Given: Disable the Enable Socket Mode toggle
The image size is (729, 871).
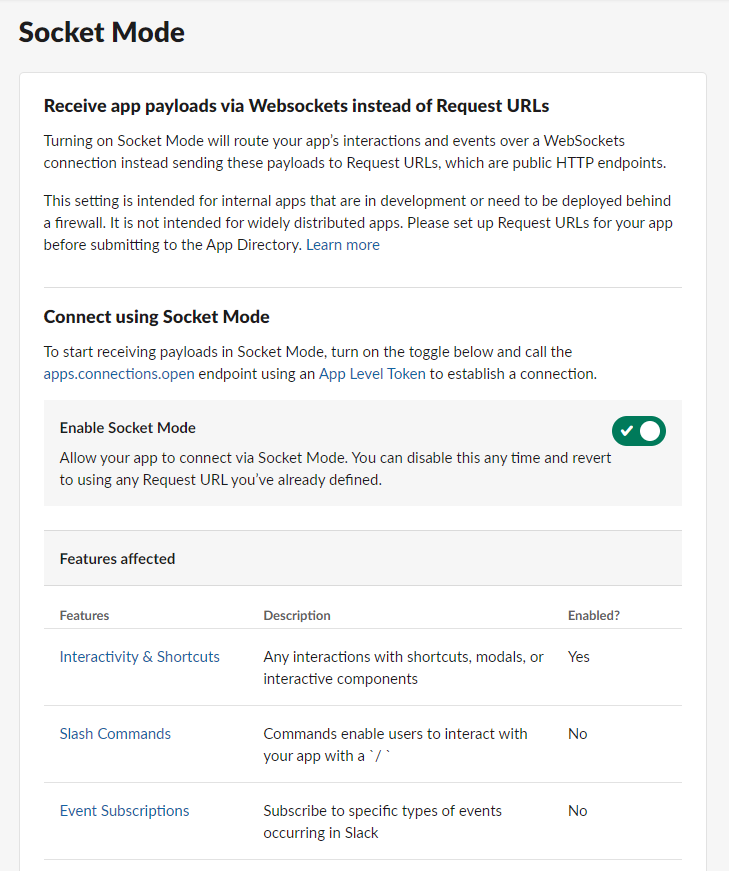Looking at the screenshot, I should [638, 431].
